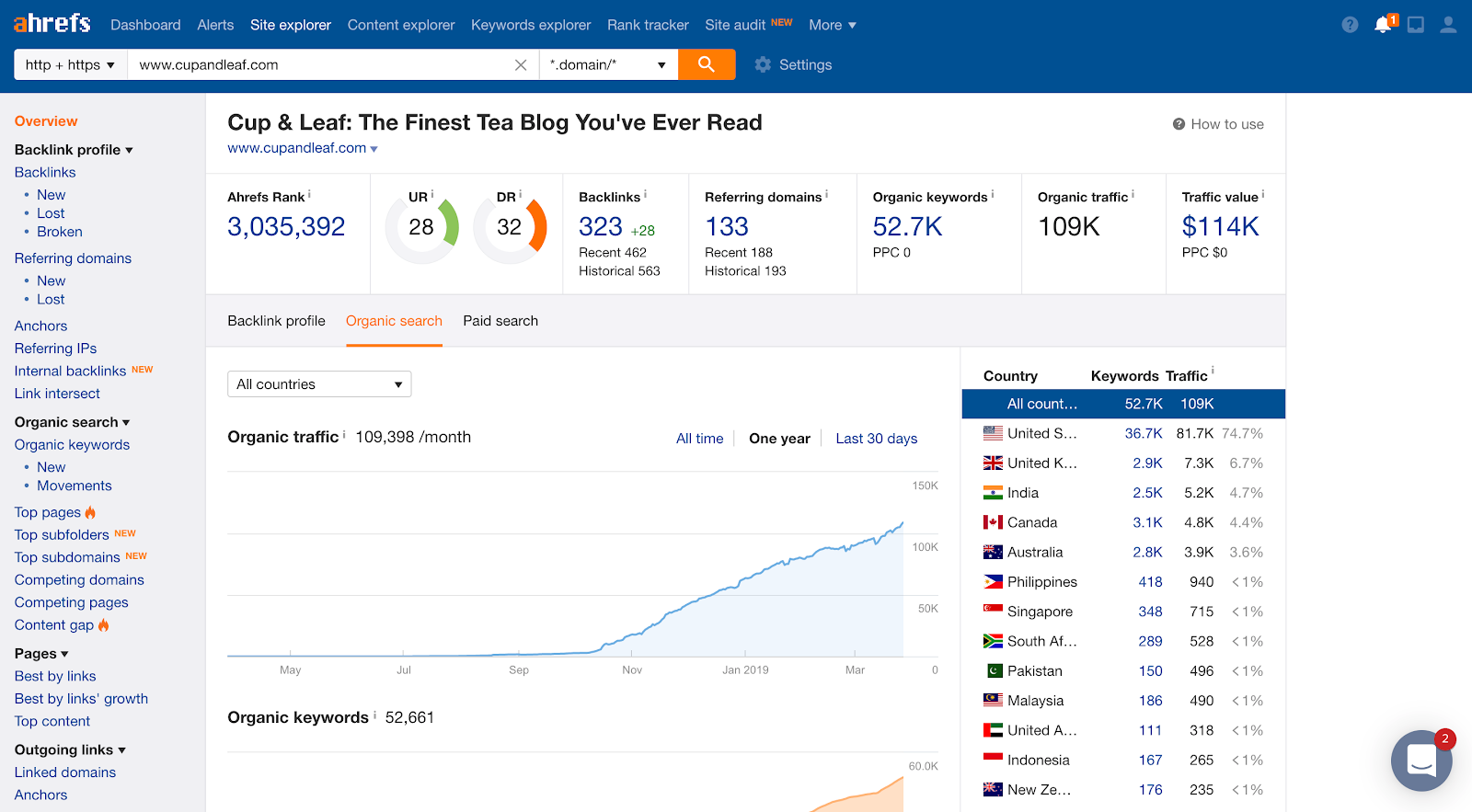1472x812 pixels.
Task: Click the display monitor icon in header
Action: tap(1416, 25)
